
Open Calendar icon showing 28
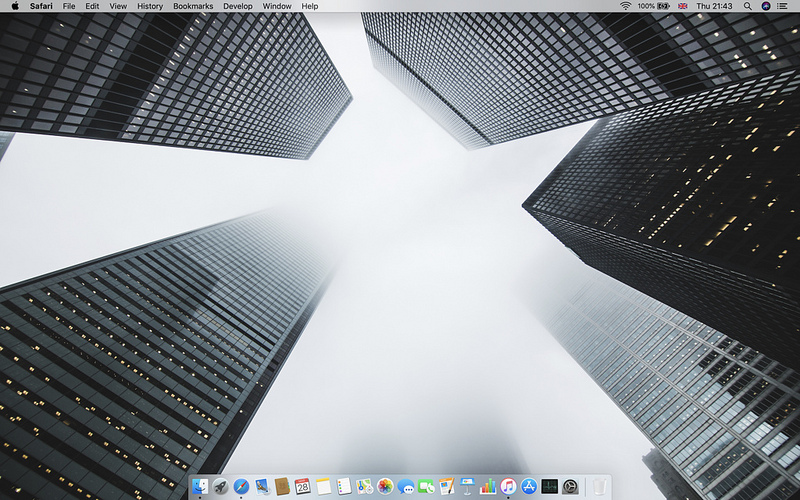(303, 486)
